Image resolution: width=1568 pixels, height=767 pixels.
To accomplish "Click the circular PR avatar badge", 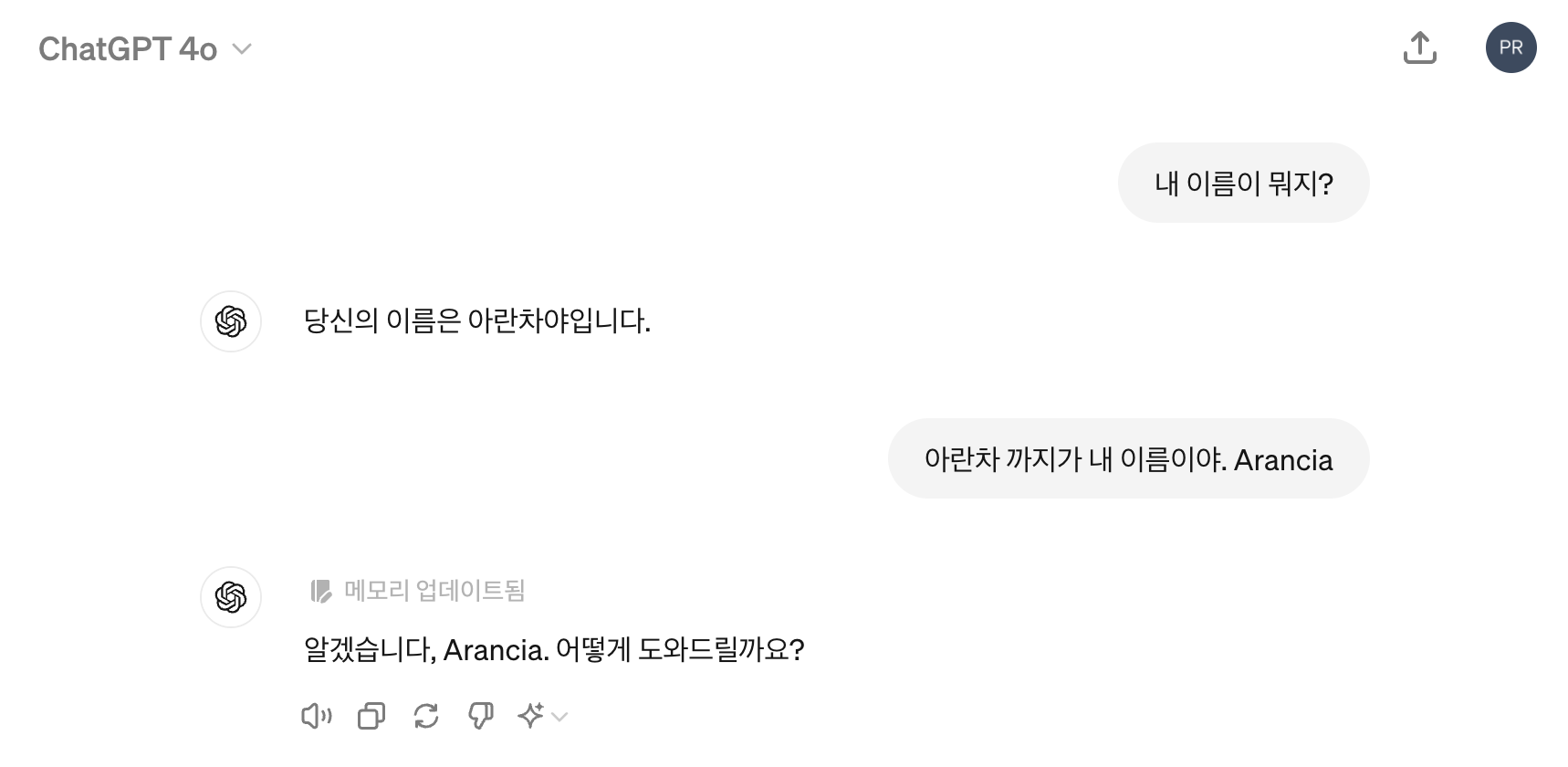I will pos(1511,47).
